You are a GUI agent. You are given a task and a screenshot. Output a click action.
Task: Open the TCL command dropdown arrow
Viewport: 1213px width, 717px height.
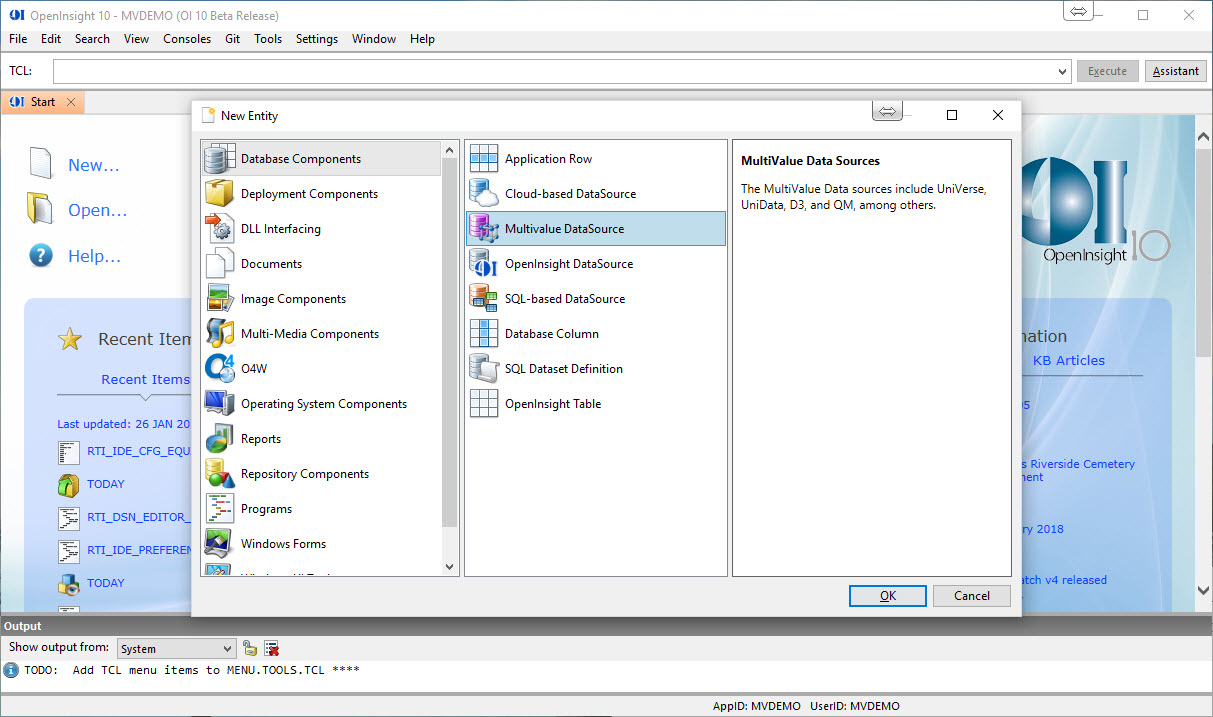pos(1063,71)
